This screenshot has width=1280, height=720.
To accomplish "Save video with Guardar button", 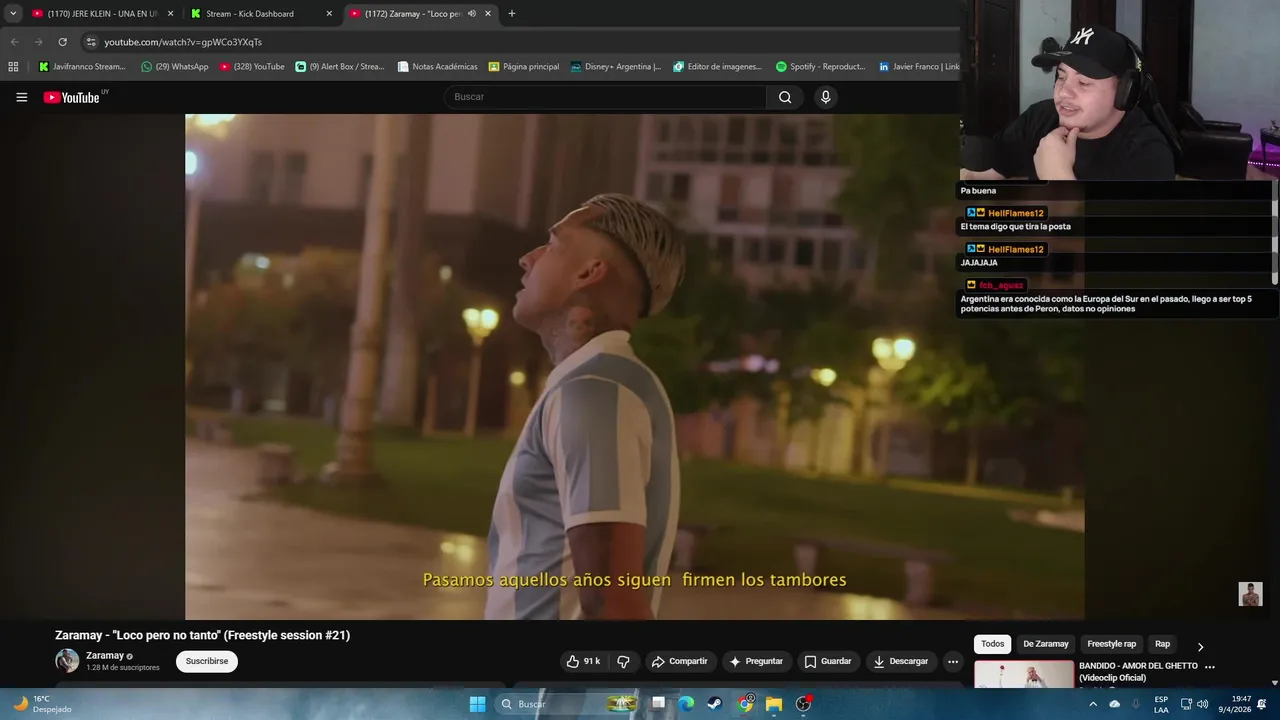I will [828, 661].
